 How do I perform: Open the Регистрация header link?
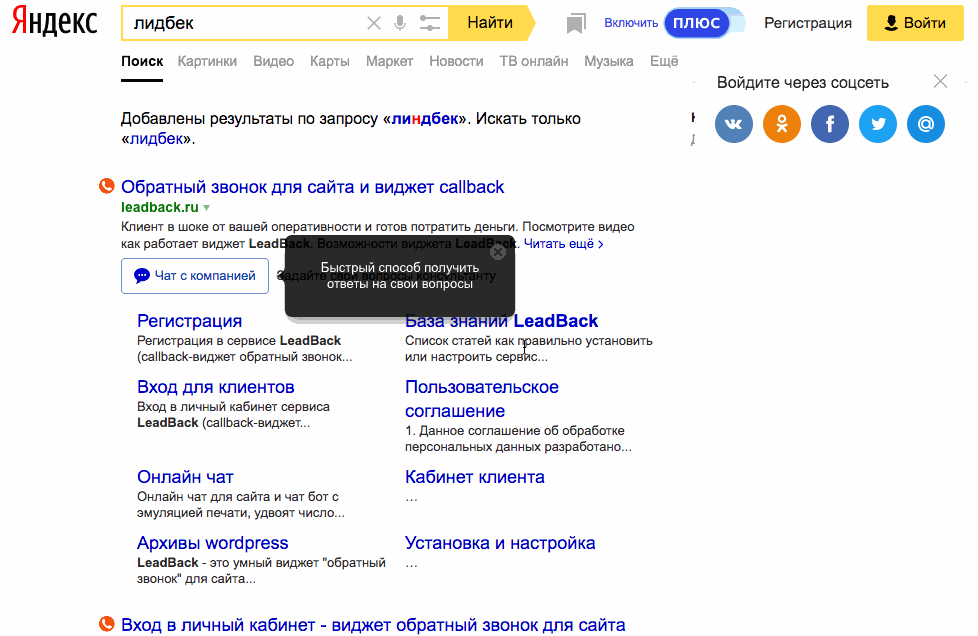point(808,23)
